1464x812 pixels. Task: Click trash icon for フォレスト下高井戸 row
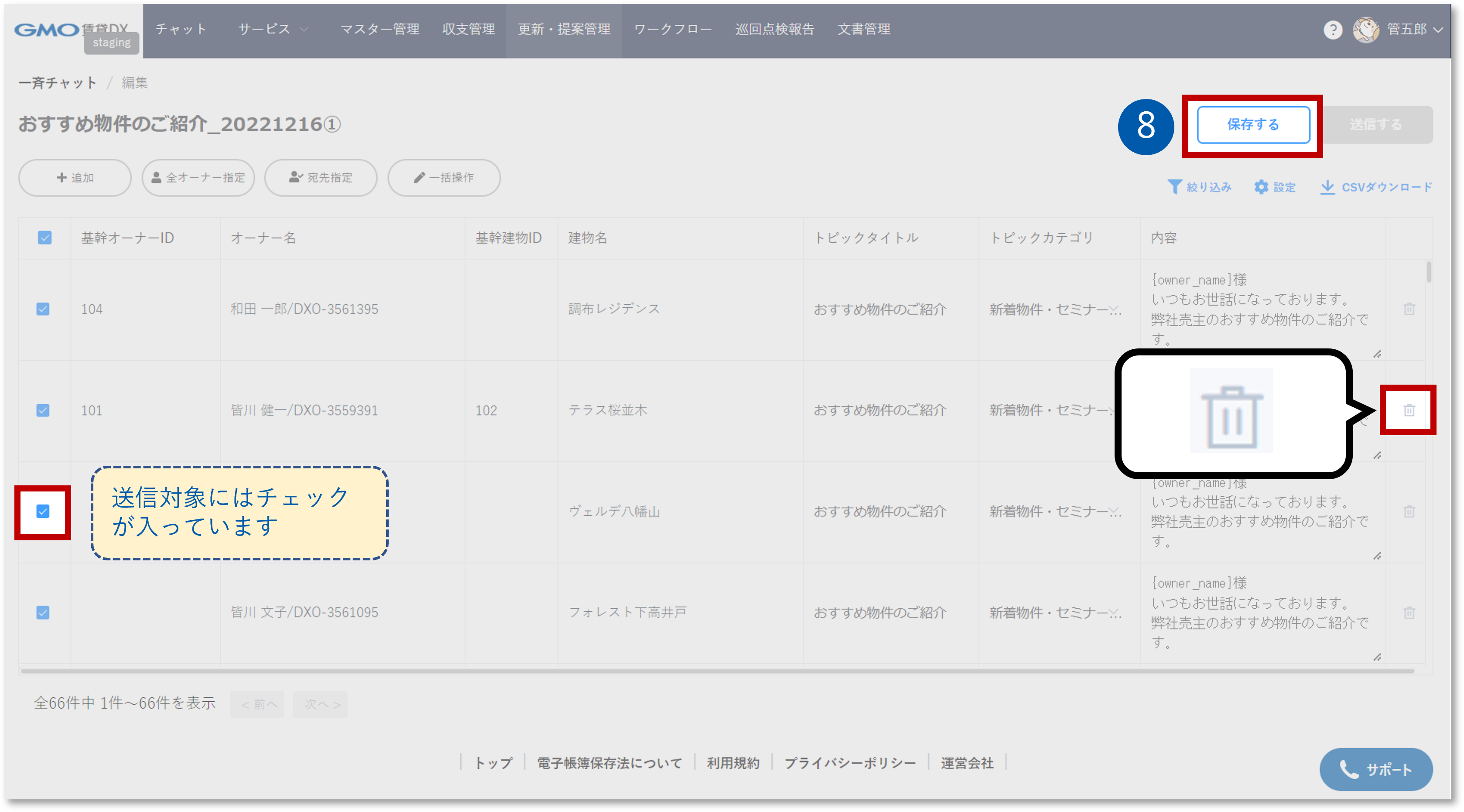pyautogui.click(x=1409, y=613)
